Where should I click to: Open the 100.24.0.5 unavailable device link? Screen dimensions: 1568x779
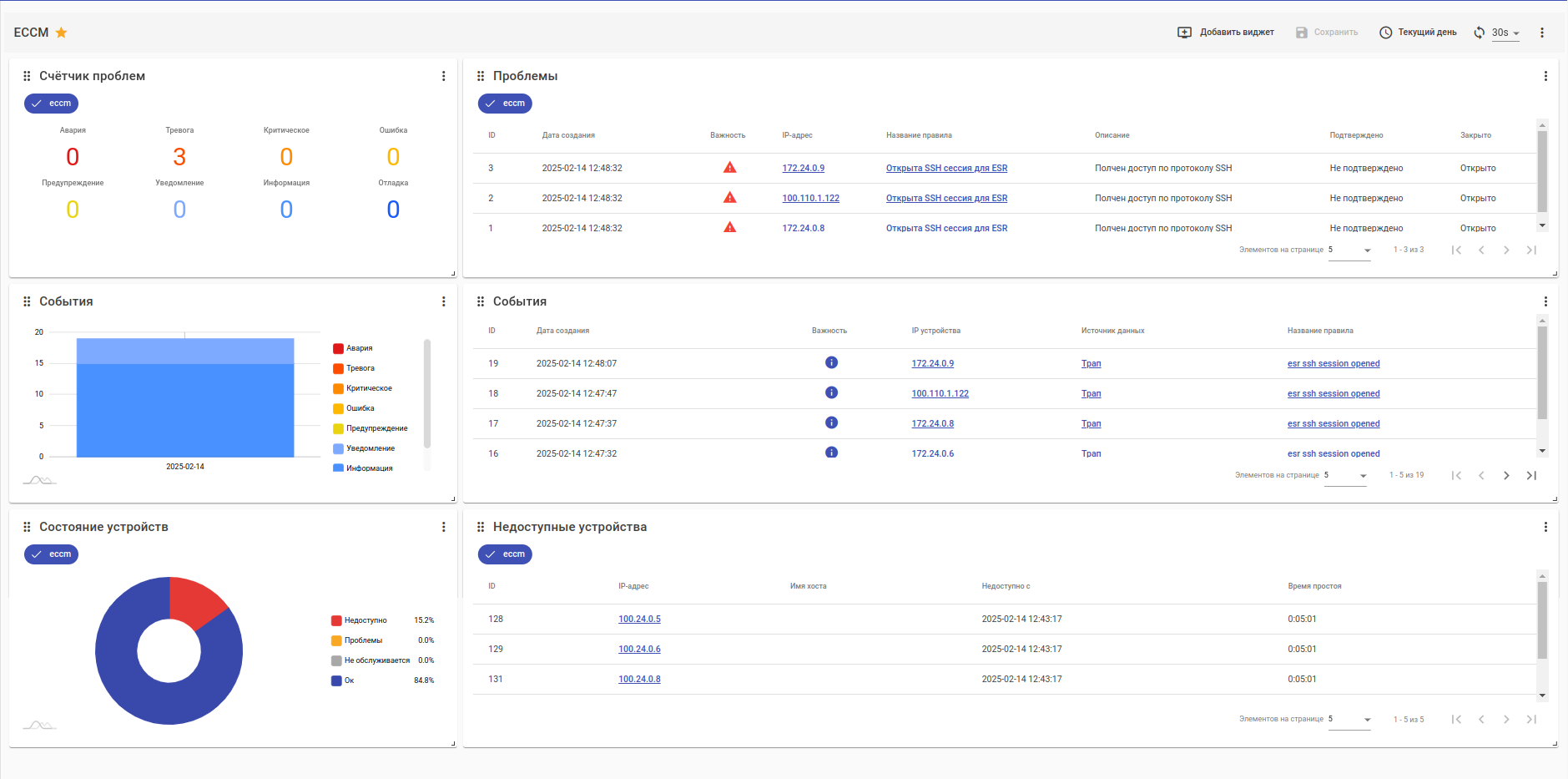(x=639, y=619)
